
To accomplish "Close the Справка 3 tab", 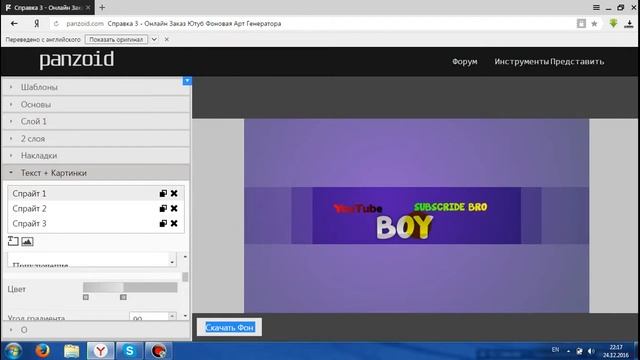I will 88,8.
